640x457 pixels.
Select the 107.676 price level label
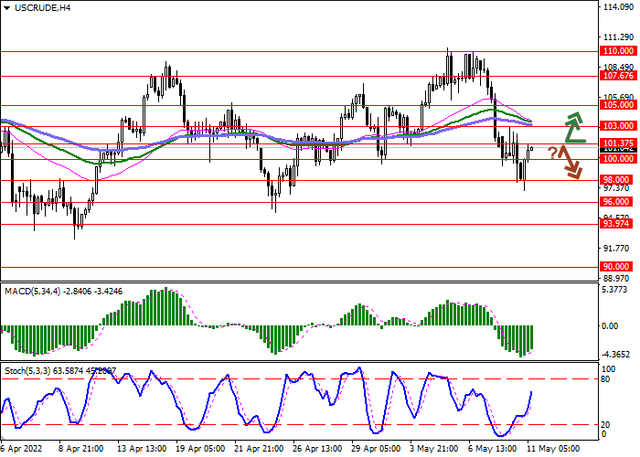coord(618,75)
